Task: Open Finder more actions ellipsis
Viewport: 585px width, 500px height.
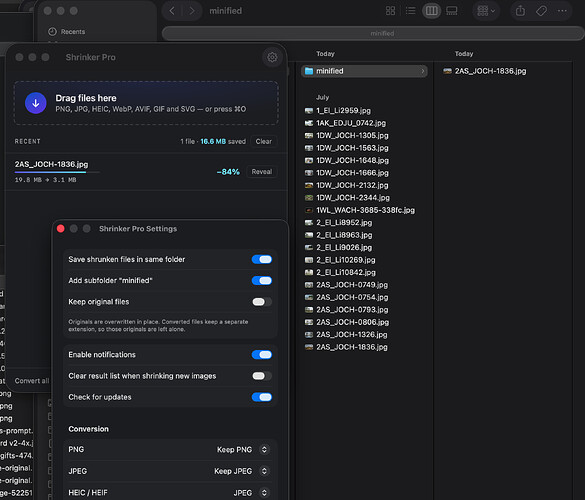Action: click(x=562, y=11)
